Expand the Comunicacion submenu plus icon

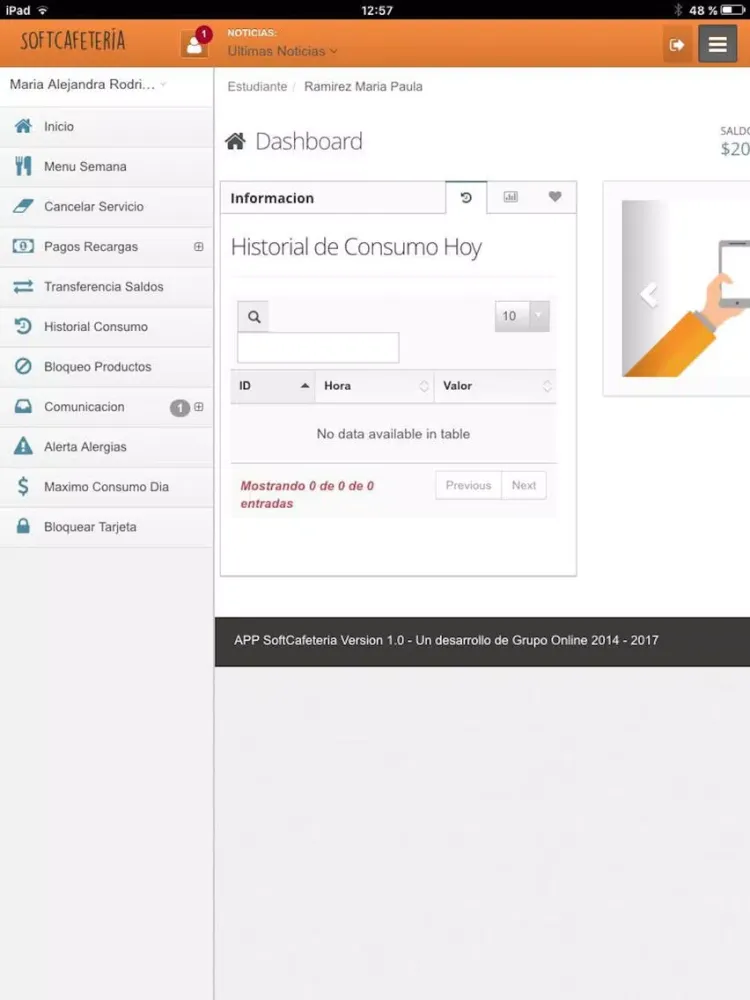click(x=198, y=407)
